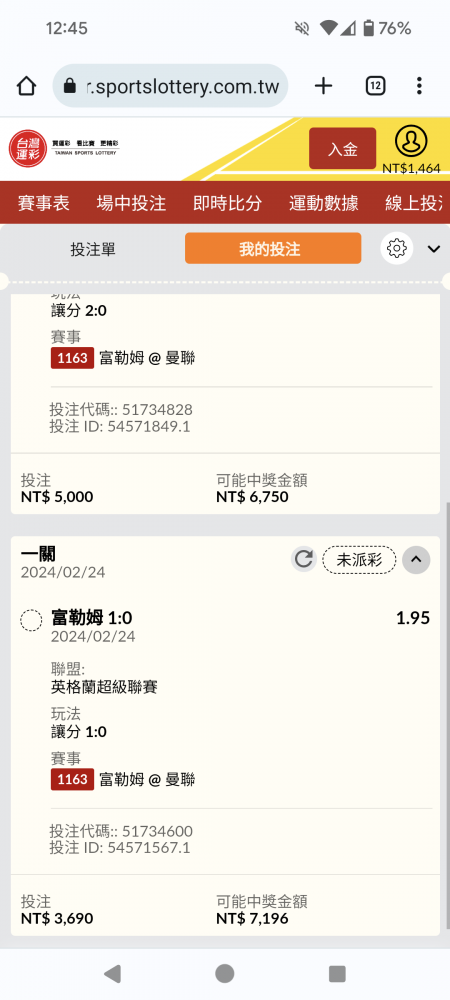Click the 未派彩 status badge
The image size is (450, 1000).
pyautogui.click(x=359, y=560)
